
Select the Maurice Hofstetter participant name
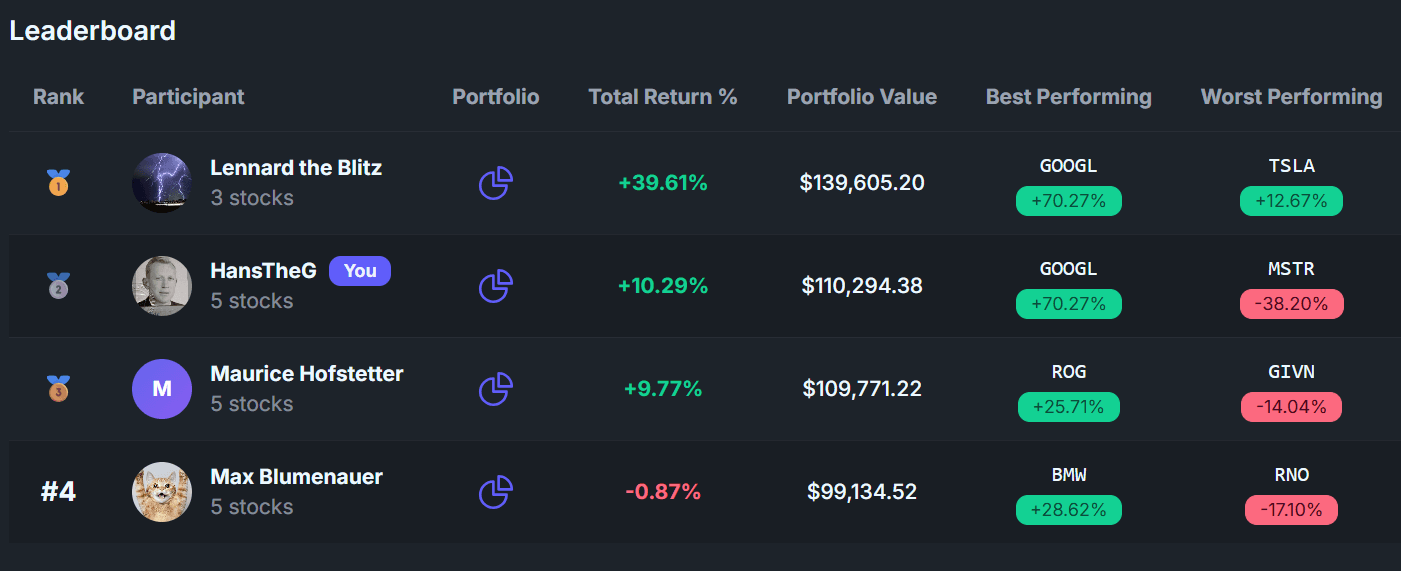pos(307,374)
